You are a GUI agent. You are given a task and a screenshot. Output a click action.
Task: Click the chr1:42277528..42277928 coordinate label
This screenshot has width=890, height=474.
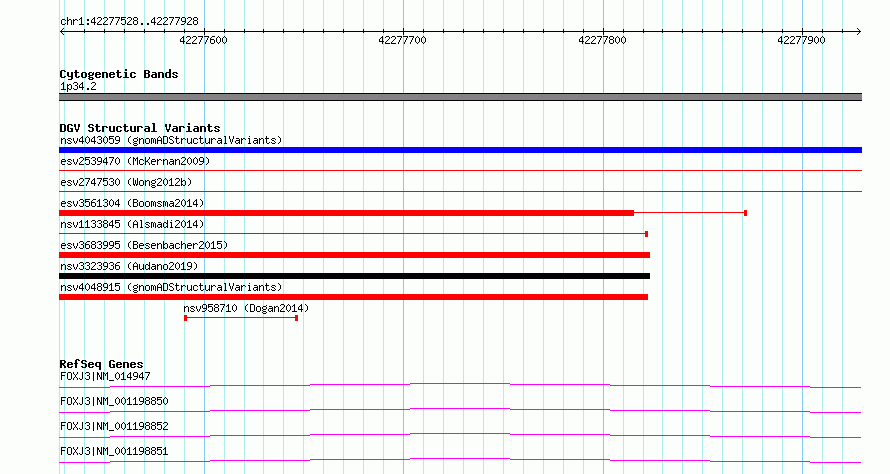[x=129, y=22]
